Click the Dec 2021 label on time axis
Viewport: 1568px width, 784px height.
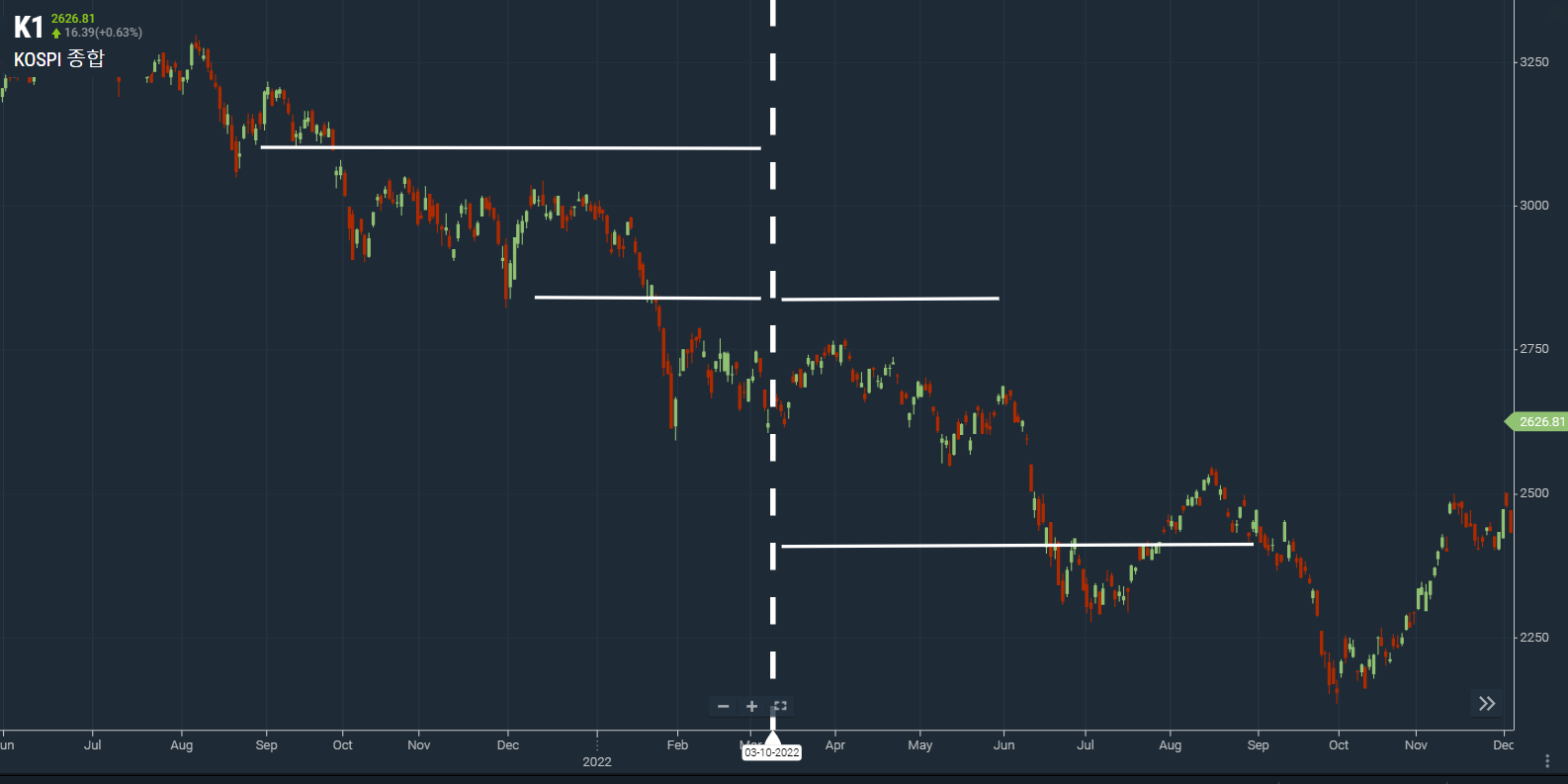click(x=508, y=745)
